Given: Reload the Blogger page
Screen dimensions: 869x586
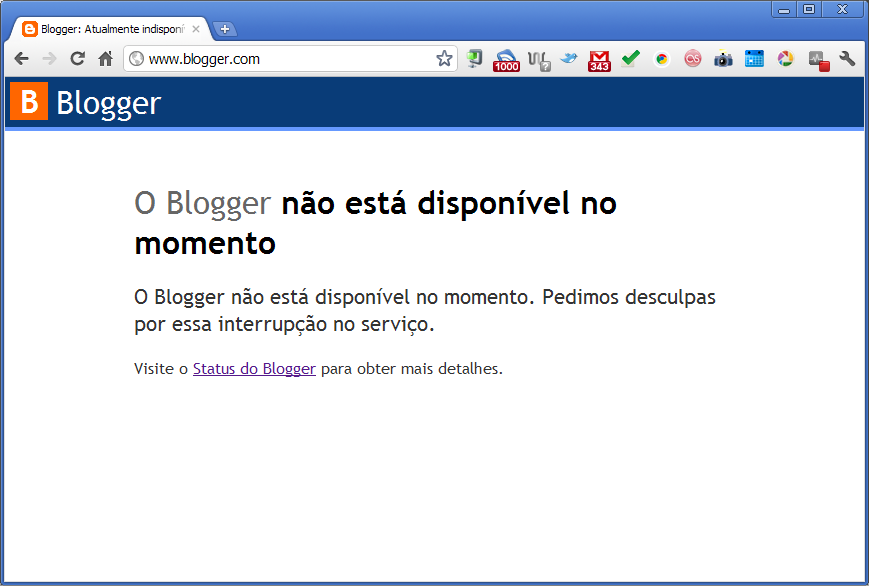Looking at the screenshot, I should pyautogui.click(x=77, y=59).
